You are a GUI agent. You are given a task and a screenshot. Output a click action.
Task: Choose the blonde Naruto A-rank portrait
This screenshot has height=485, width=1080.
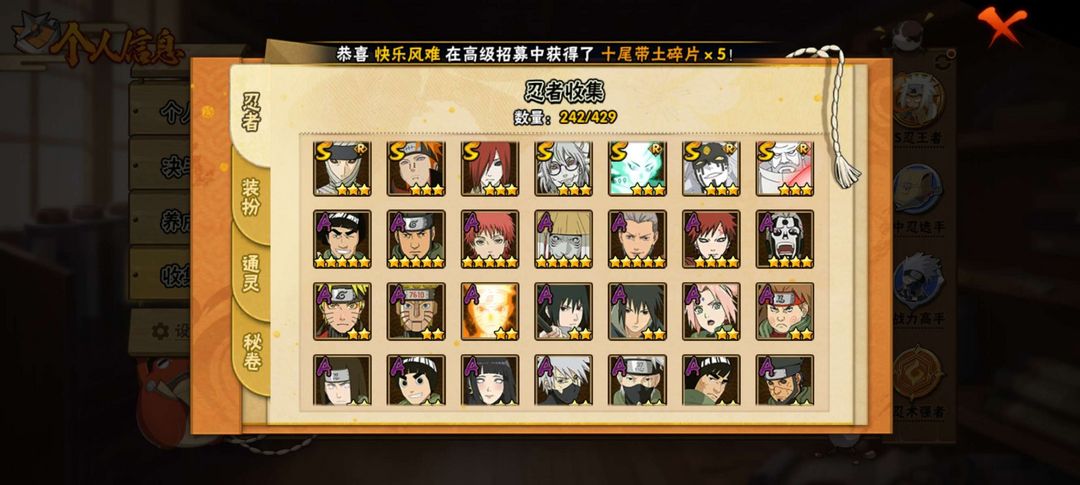pyautogui.click(x=342, y=311)
